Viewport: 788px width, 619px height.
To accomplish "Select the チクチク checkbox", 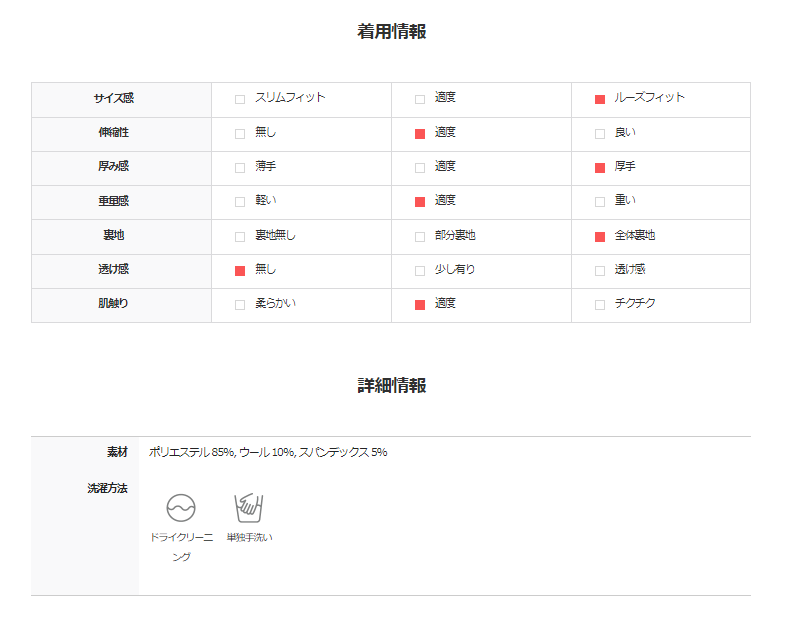I will [x=600, y=305].
